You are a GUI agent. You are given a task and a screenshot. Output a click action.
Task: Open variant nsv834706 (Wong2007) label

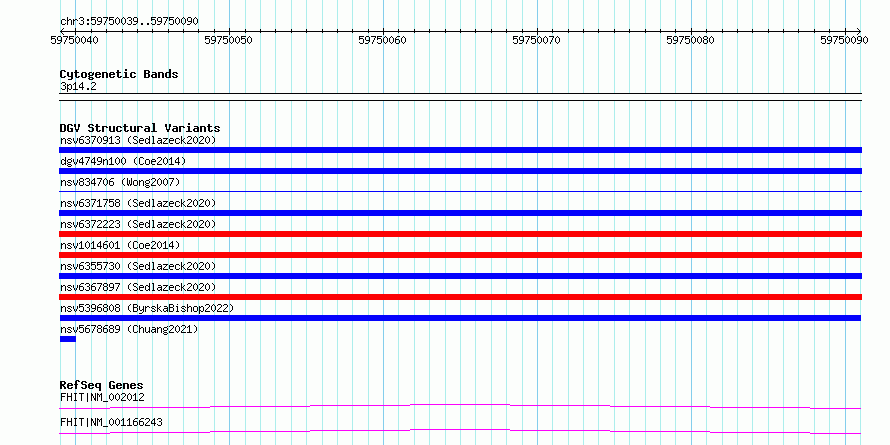point(120,182)
